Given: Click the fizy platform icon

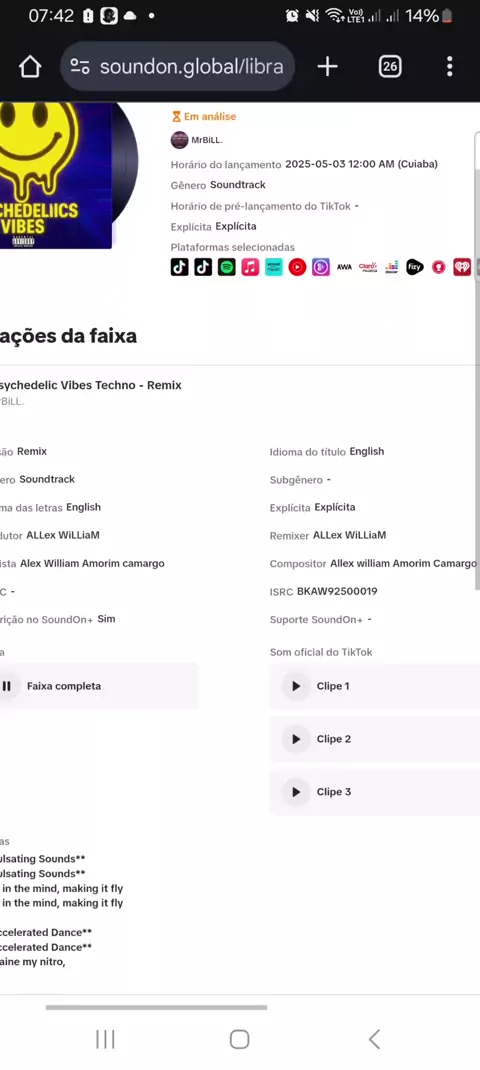Looking at the screenshot, I should [414, 267].
